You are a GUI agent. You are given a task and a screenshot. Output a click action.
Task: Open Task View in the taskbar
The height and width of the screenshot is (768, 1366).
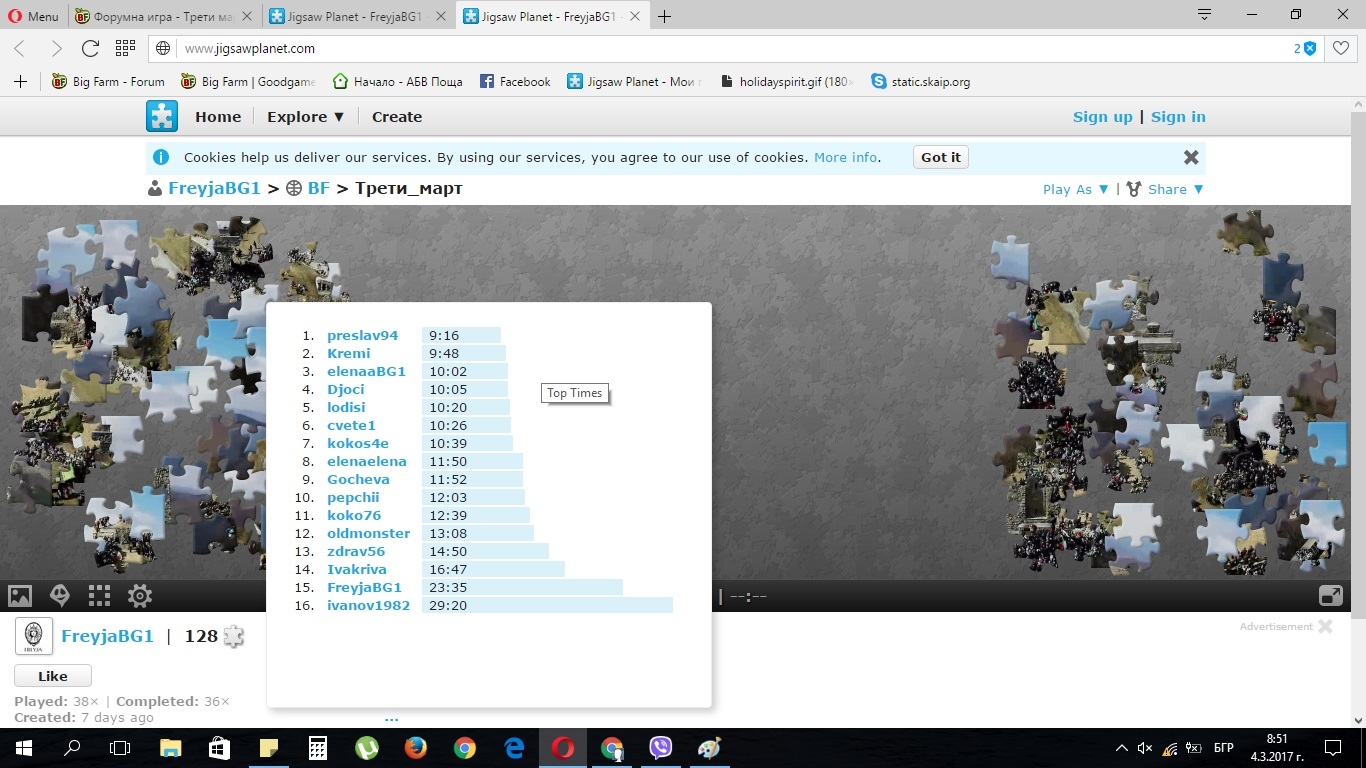point(120,748)
